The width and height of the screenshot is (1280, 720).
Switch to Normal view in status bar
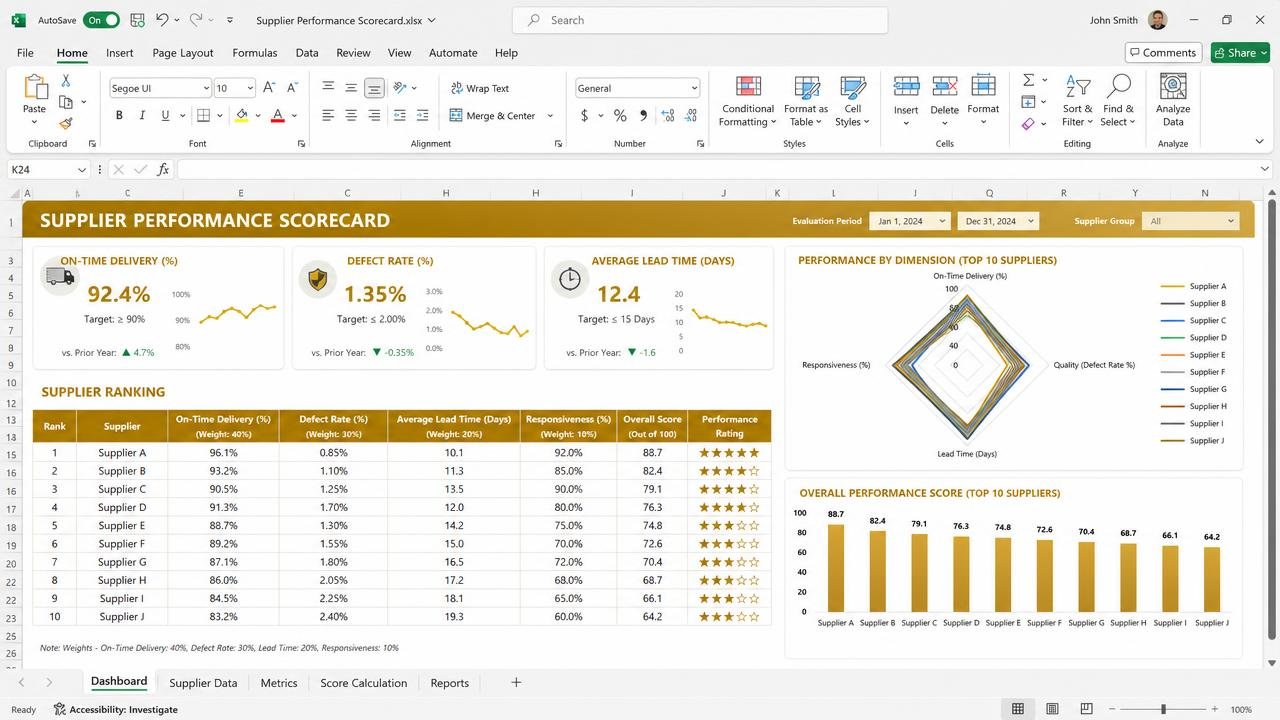tap(1018, 709)
